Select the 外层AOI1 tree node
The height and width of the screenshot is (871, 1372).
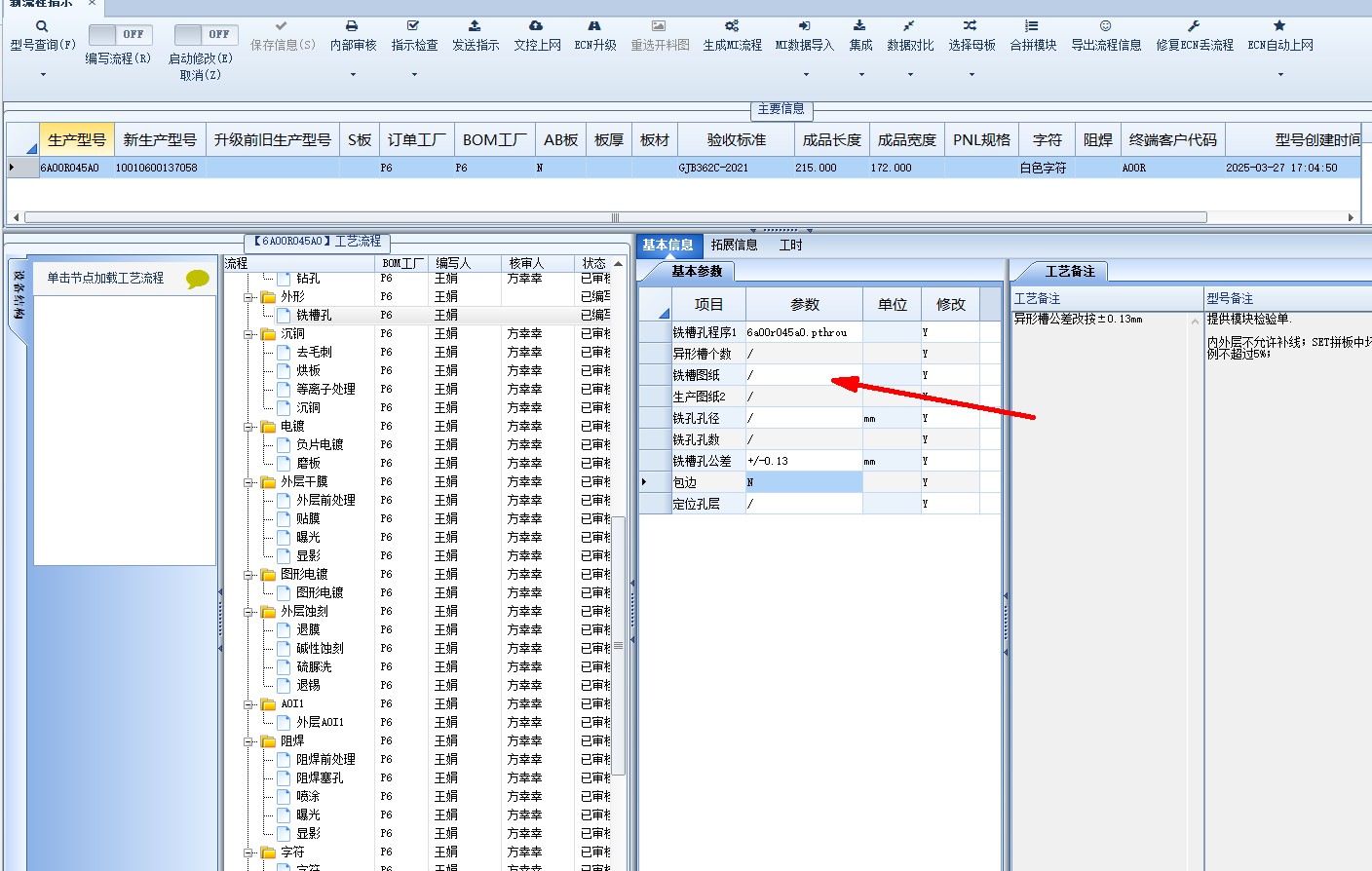click(320, 723)
